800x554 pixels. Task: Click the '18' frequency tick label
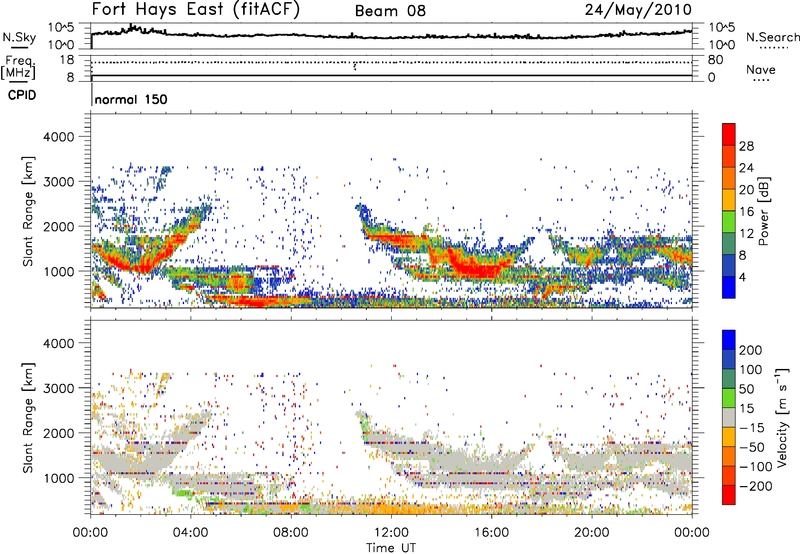(67, 60)
